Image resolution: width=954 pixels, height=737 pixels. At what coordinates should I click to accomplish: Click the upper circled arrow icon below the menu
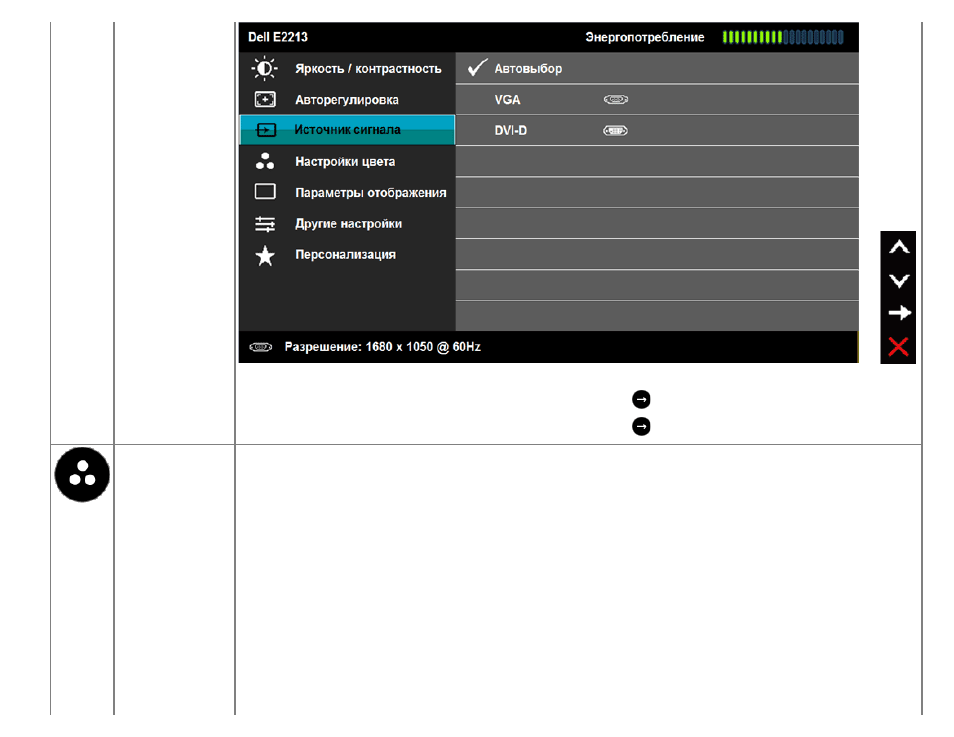[641, 399]
